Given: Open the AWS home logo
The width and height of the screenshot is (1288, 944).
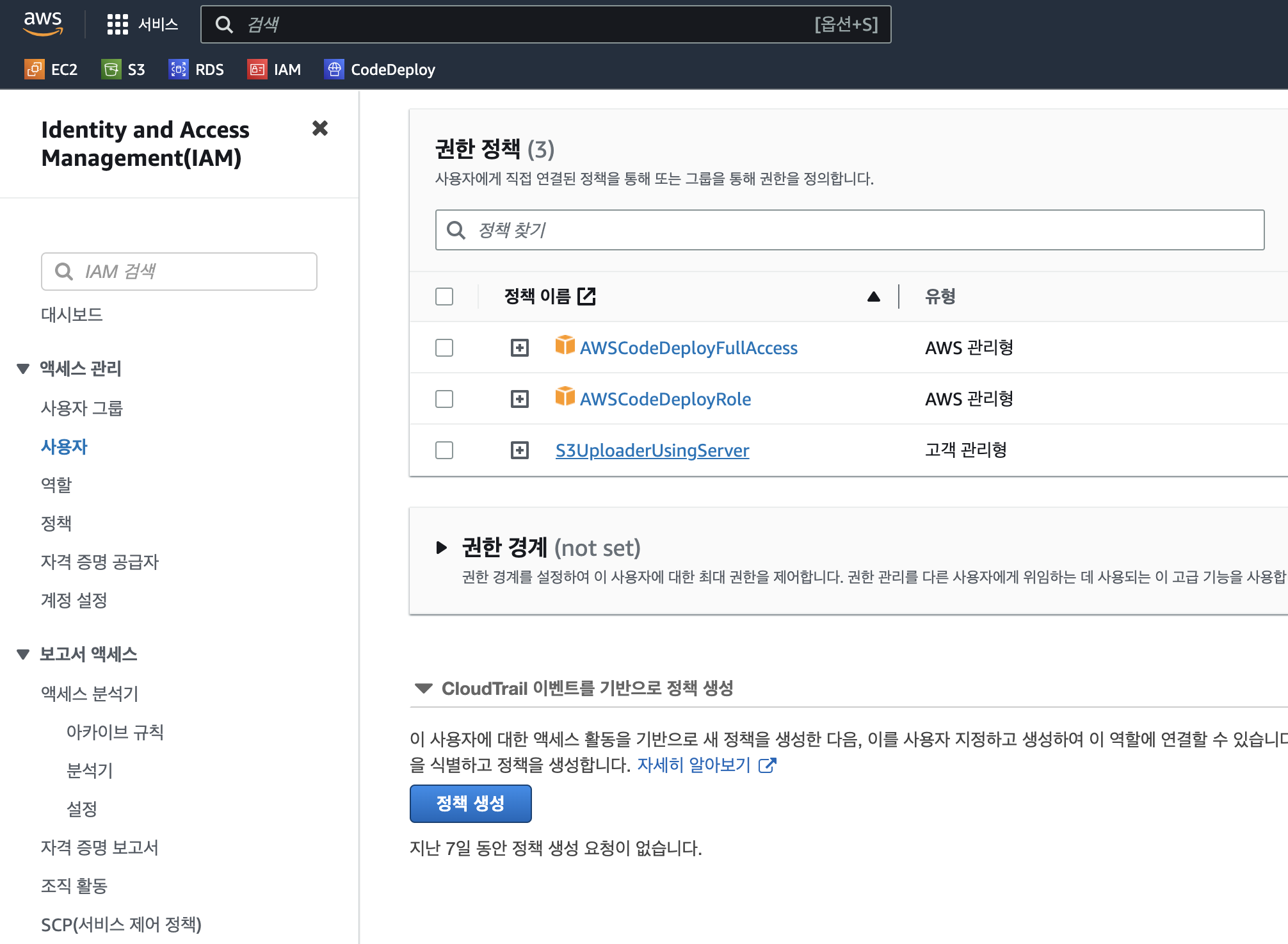Looking at the screenshot, I should 43,24.
